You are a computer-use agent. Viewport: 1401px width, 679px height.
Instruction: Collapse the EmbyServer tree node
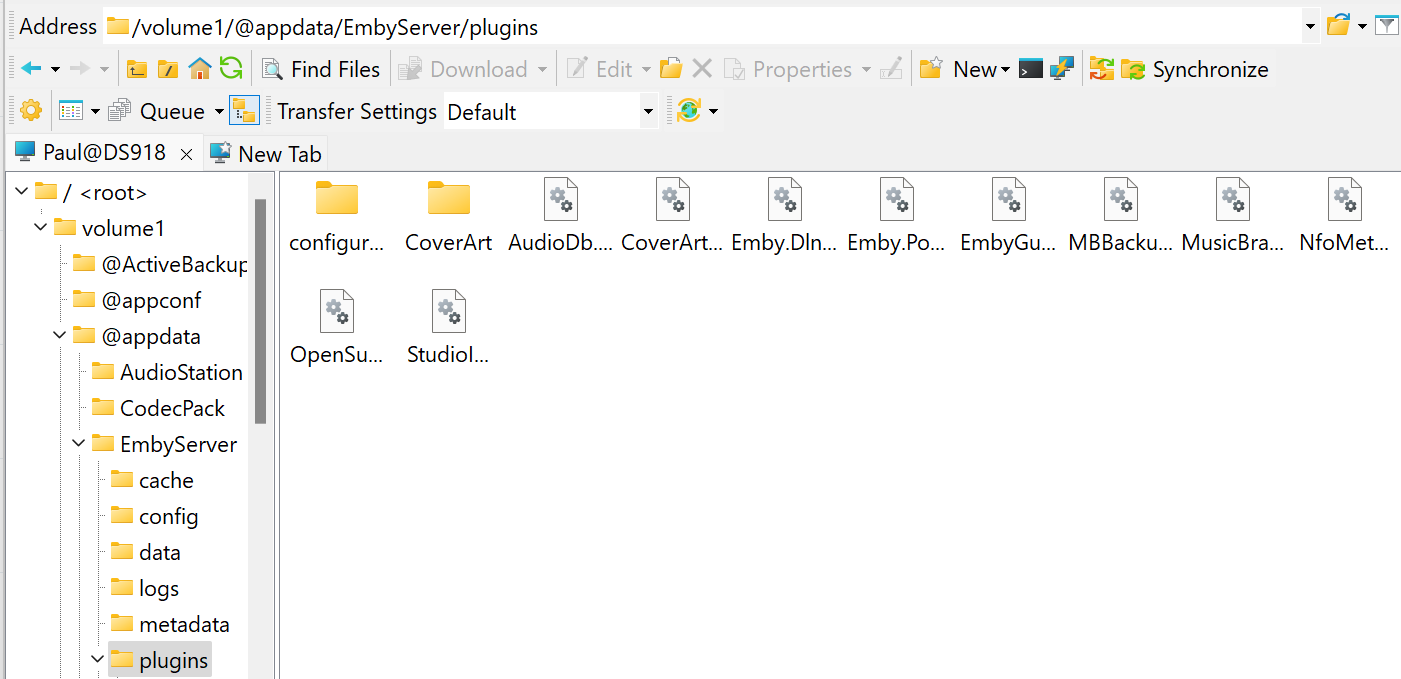point(78,443)
